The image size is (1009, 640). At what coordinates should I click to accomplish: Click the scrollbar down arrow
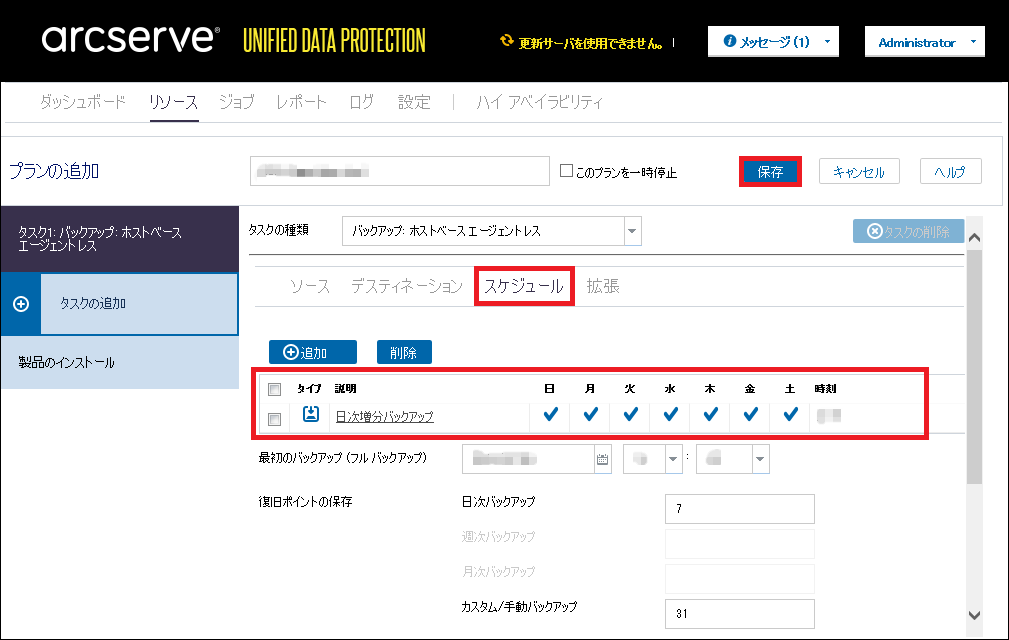(974, 615)
